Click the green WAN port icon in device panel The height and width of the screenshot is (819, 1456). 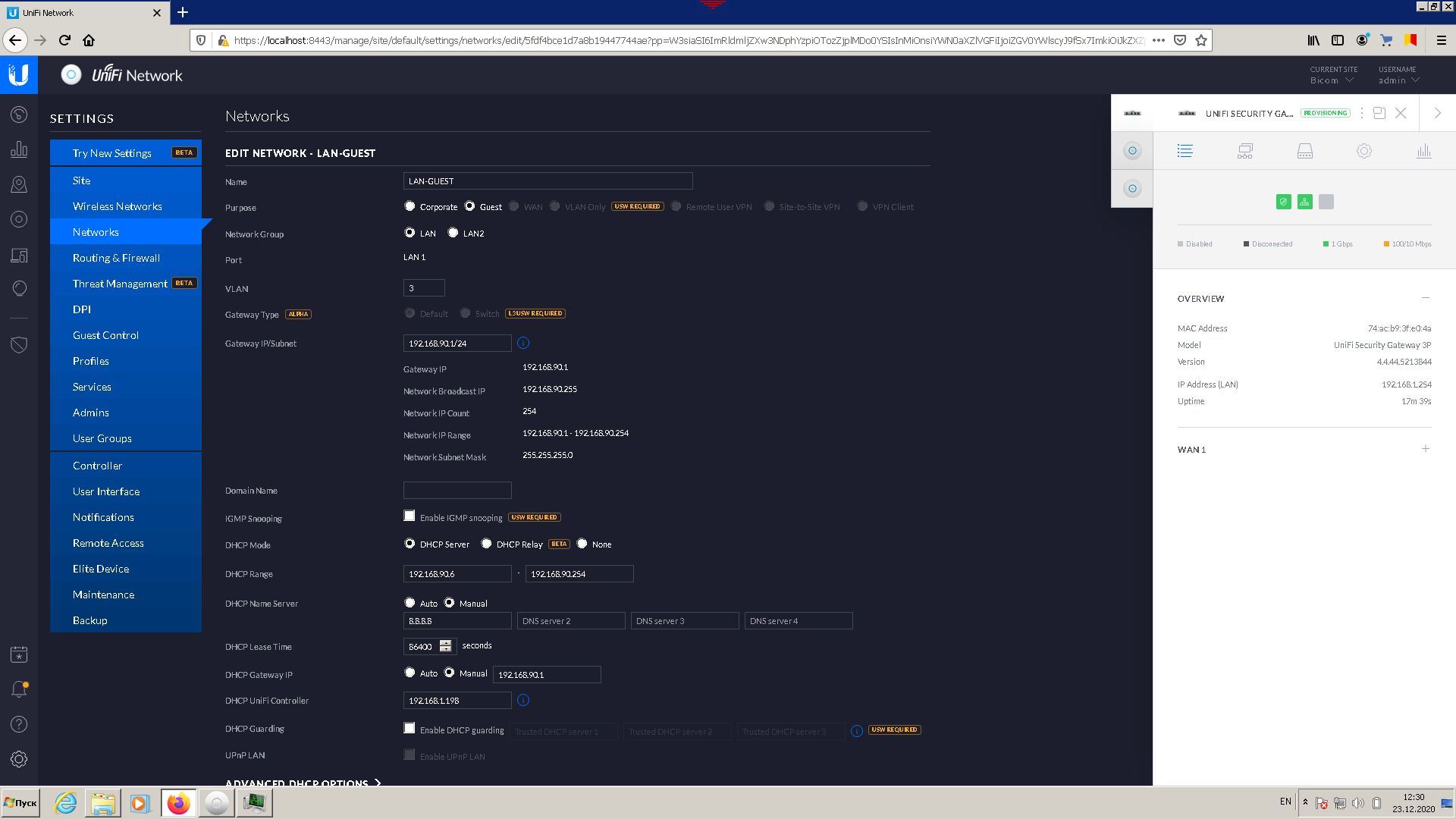[x=1283, y=202]
